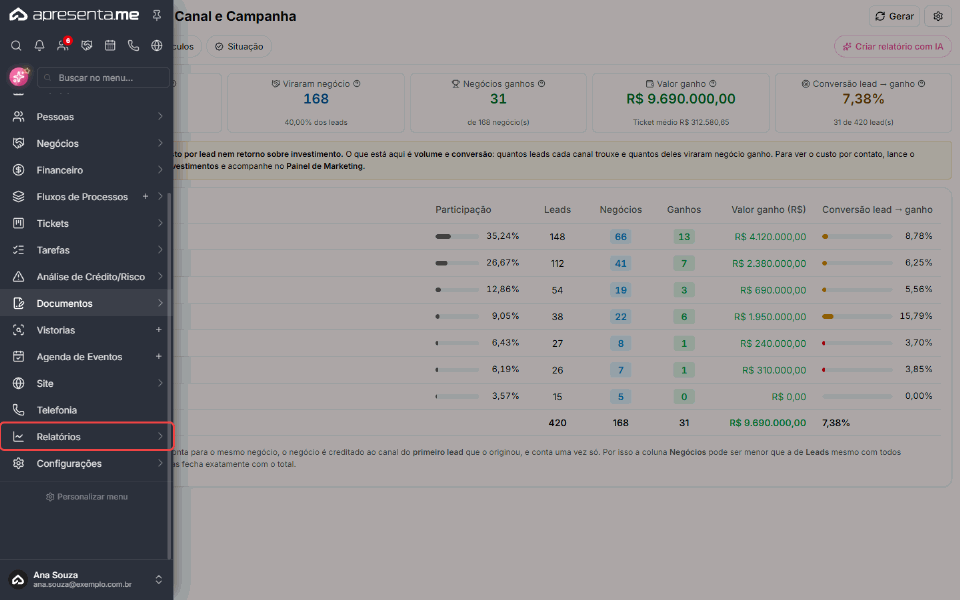Image resolution: width=960 pixels, height=600 pixels.
Task: Expand the Financeiro submenu chevron
Action: [x=160, y=170]
